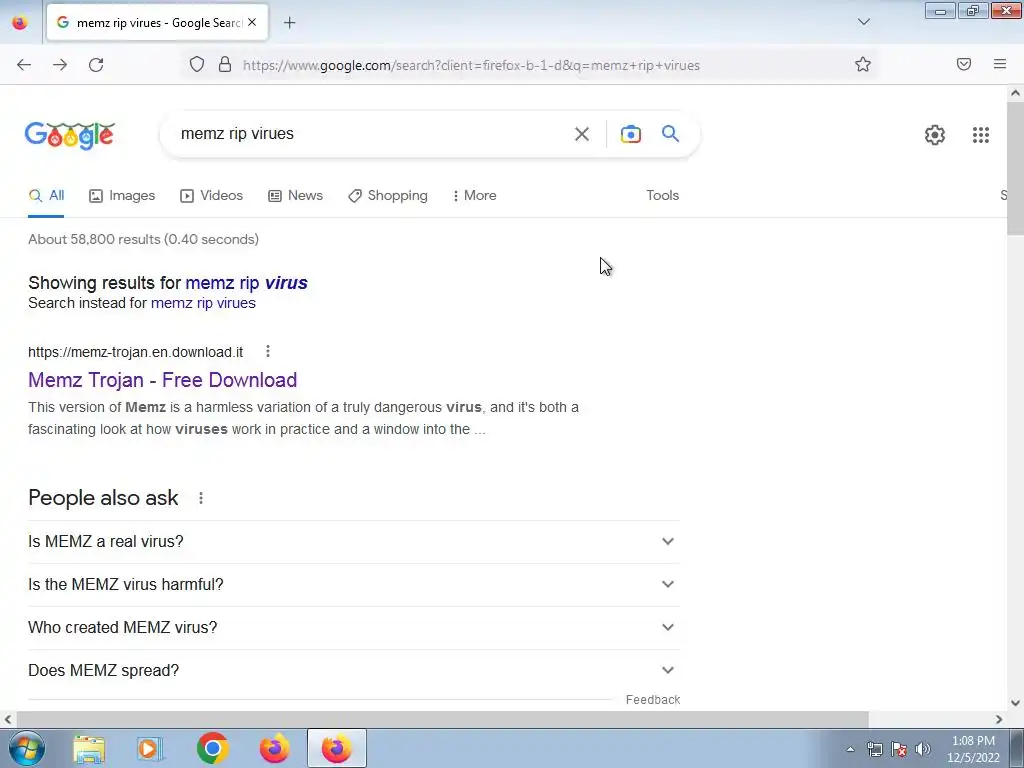Switch to Videos results tab
This screenshot has width=1024, height=768.
click(x=212, y=195)
